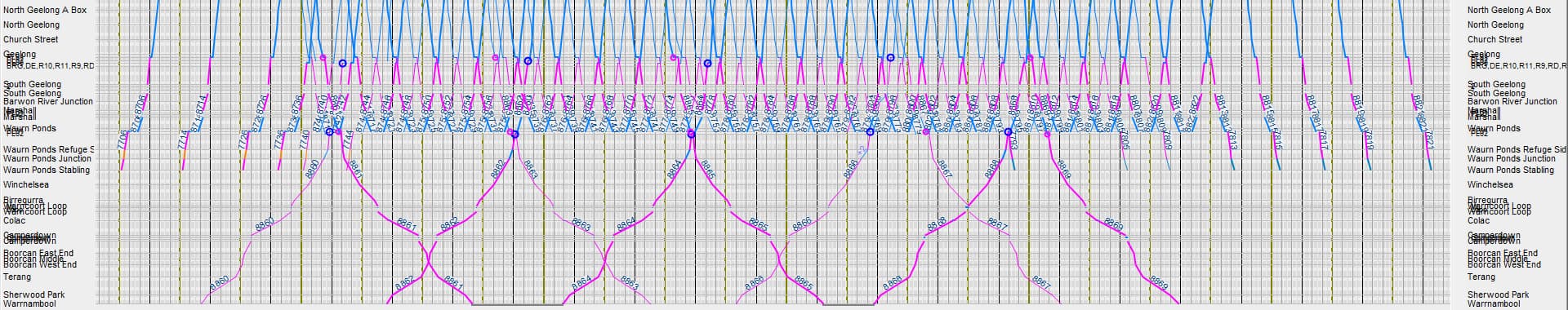Click train number label 7805

click(1124, 139)
